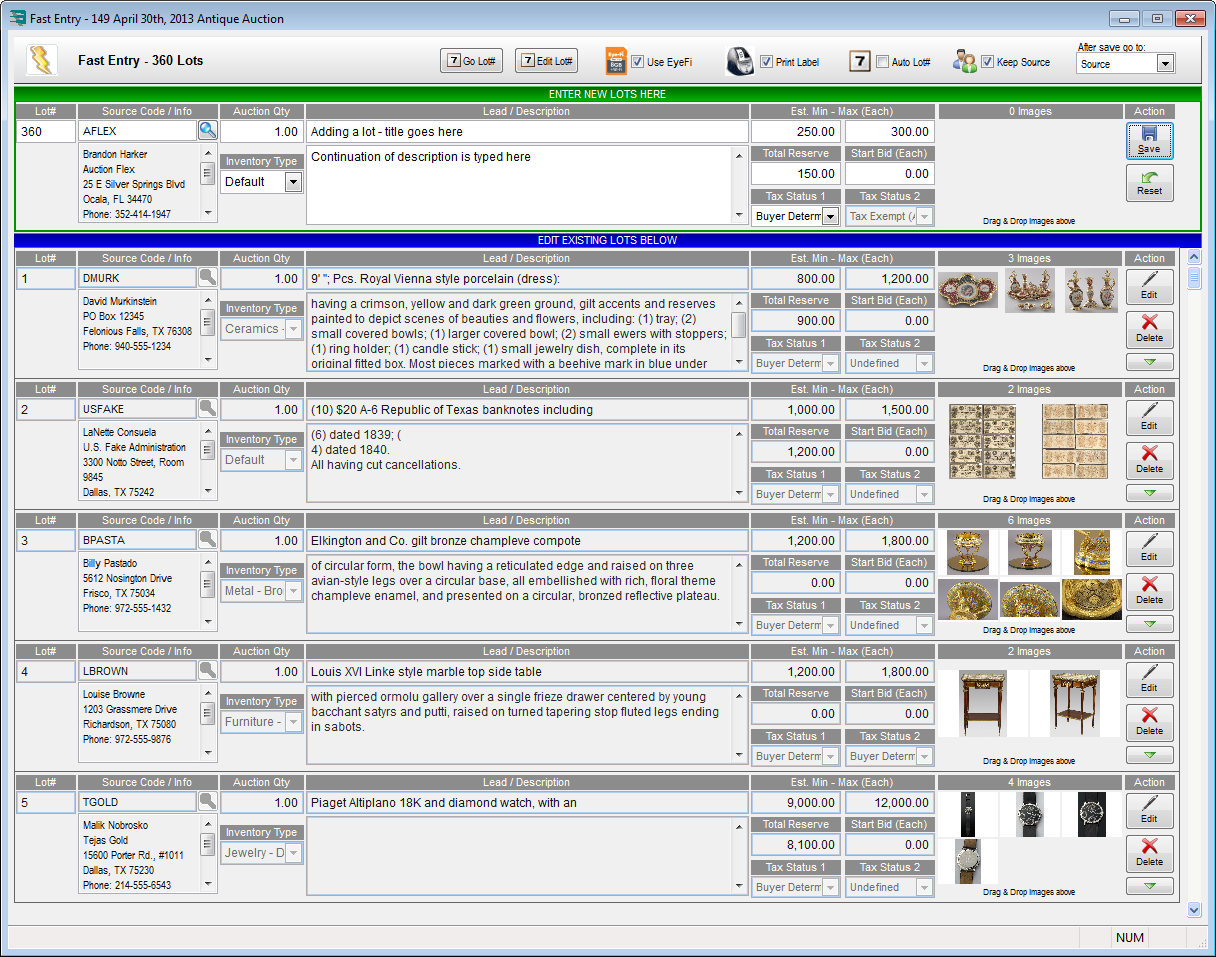Click the search magnifier beside DMURK
The width and height of the screenshot is (1216, 957).
[207, 278]
